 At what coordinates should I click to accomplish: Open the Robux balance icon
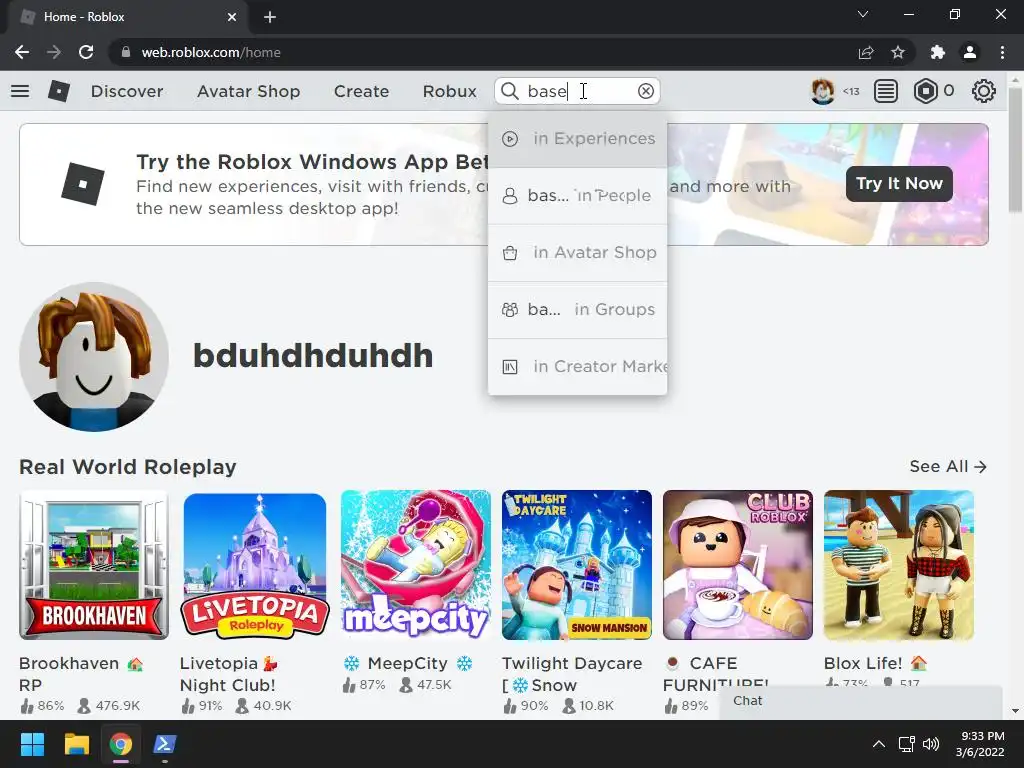point(925,91)
